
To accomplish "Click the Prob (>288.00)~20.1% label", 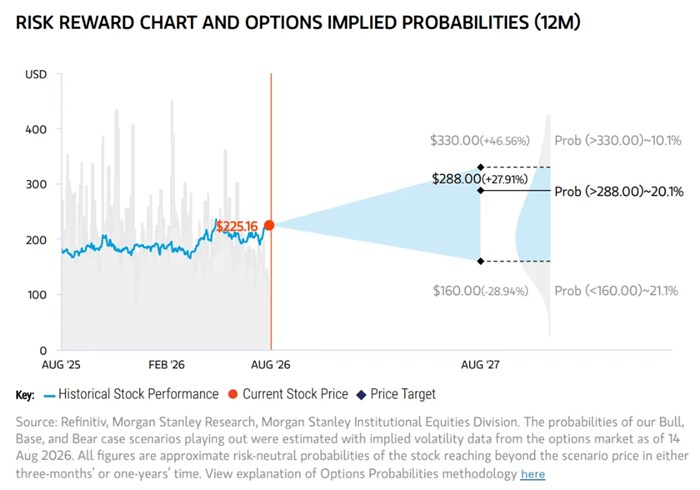I will coord(619,192).
